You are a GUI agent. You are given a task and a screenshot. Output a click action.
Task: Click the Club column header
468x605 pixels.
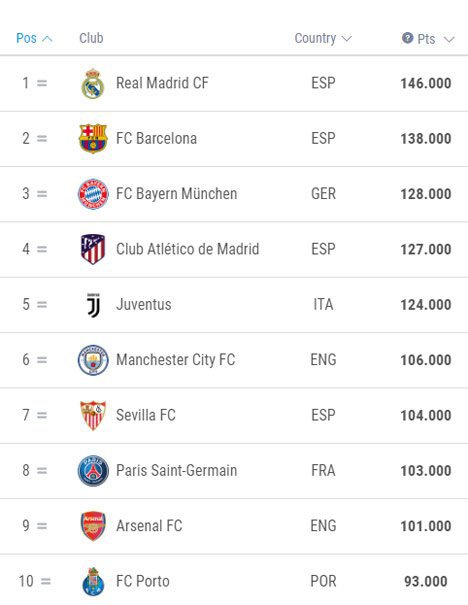[91, 38]
